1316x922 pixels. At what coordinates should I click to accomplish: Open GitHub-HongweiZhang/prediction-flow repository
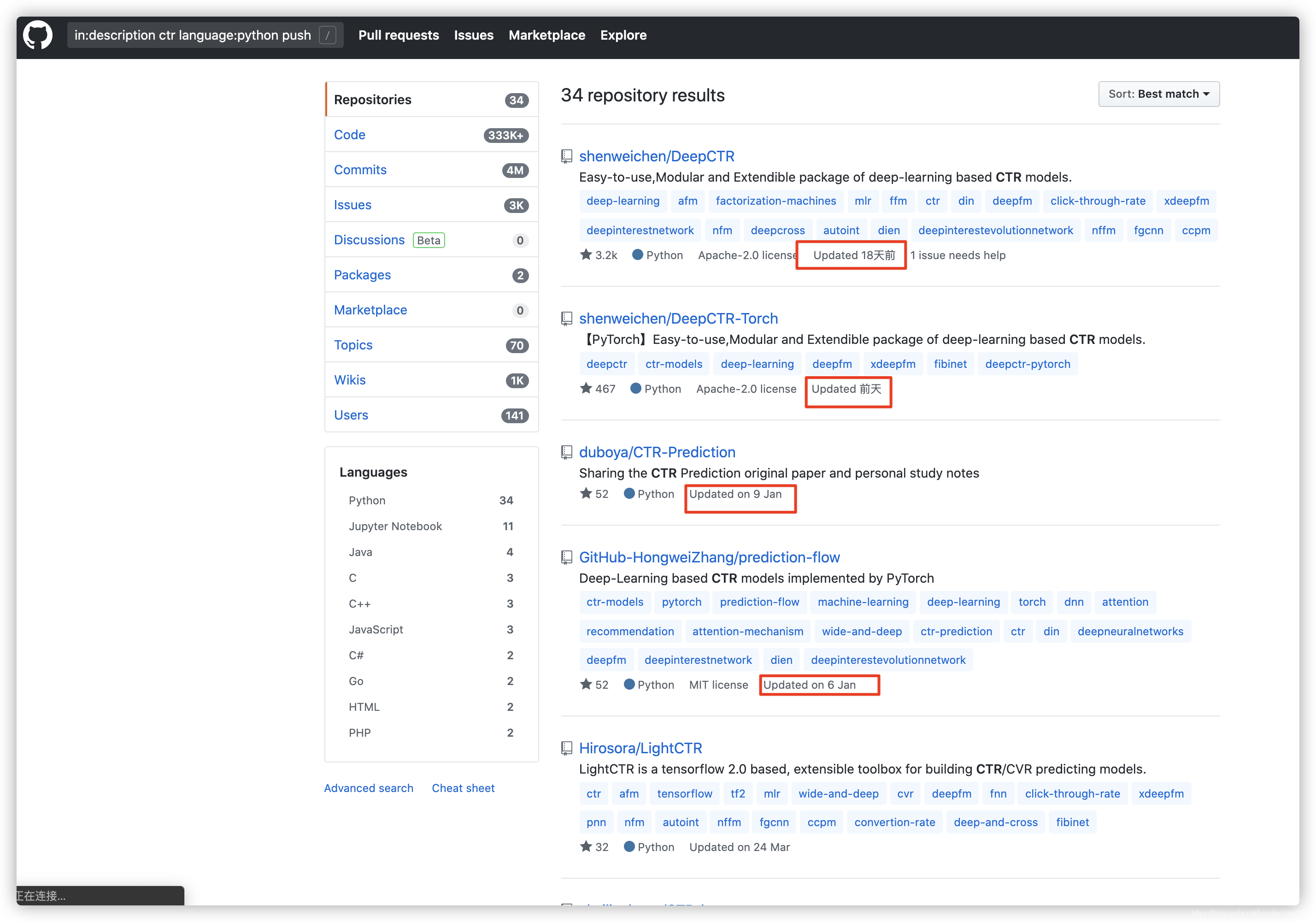[x=709, y=557]
